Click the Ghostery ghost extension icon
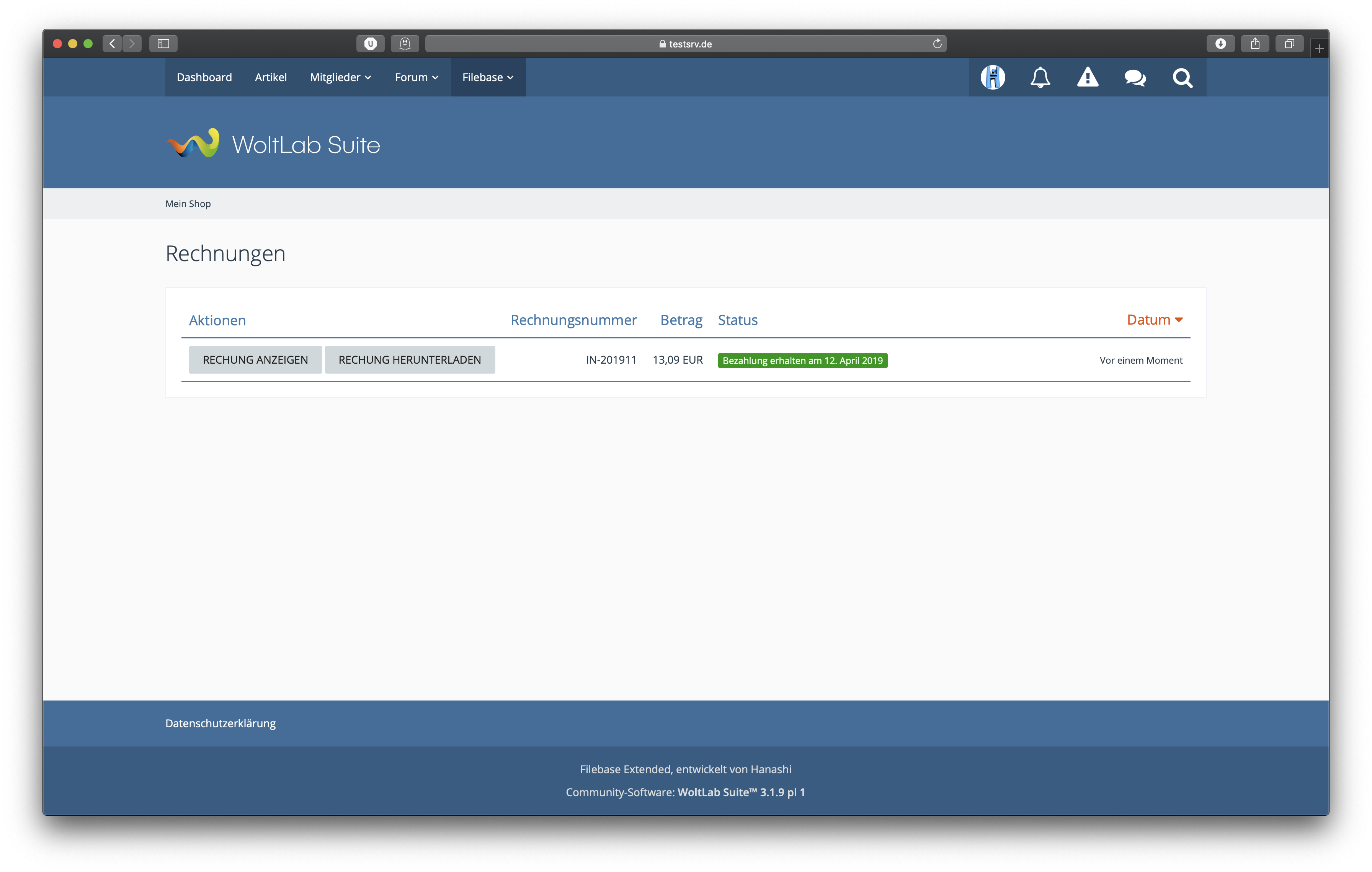This screenshot has width=1372, height=872. click(x=405, y=44)
